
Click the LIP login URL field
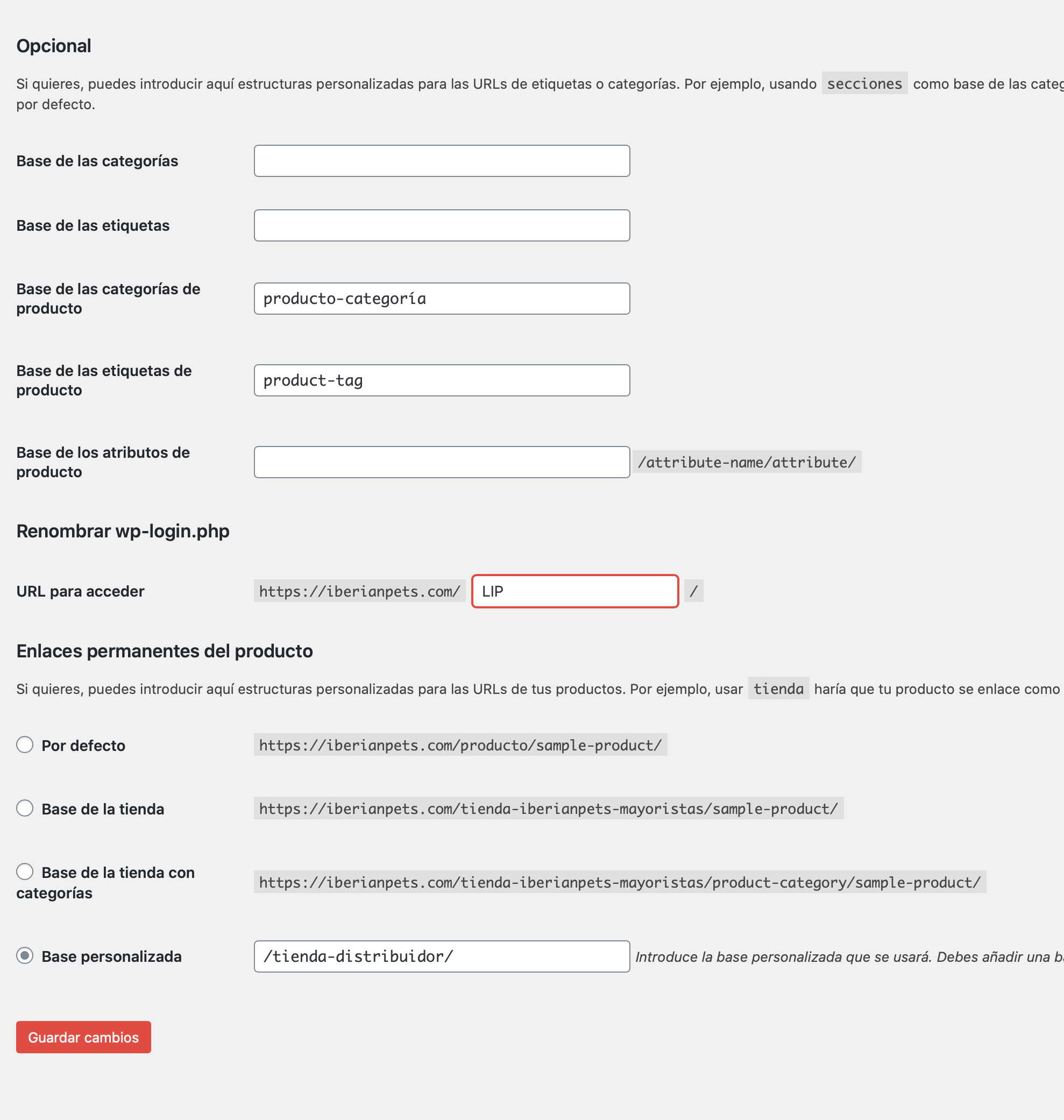point(575,592)
